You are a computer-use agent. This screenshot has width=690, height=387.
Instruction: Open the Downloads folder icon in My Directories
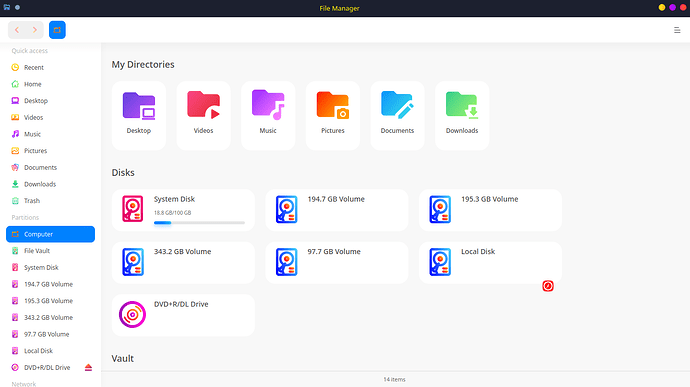[462, 105]
